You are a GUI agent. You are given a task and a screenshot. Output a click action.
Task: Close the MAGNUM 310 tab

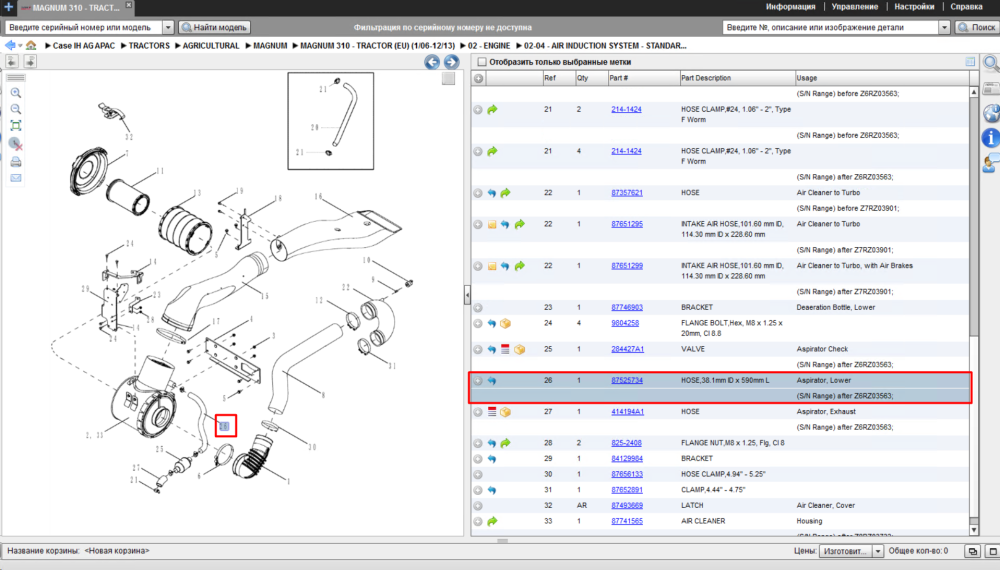coord(128,5)
